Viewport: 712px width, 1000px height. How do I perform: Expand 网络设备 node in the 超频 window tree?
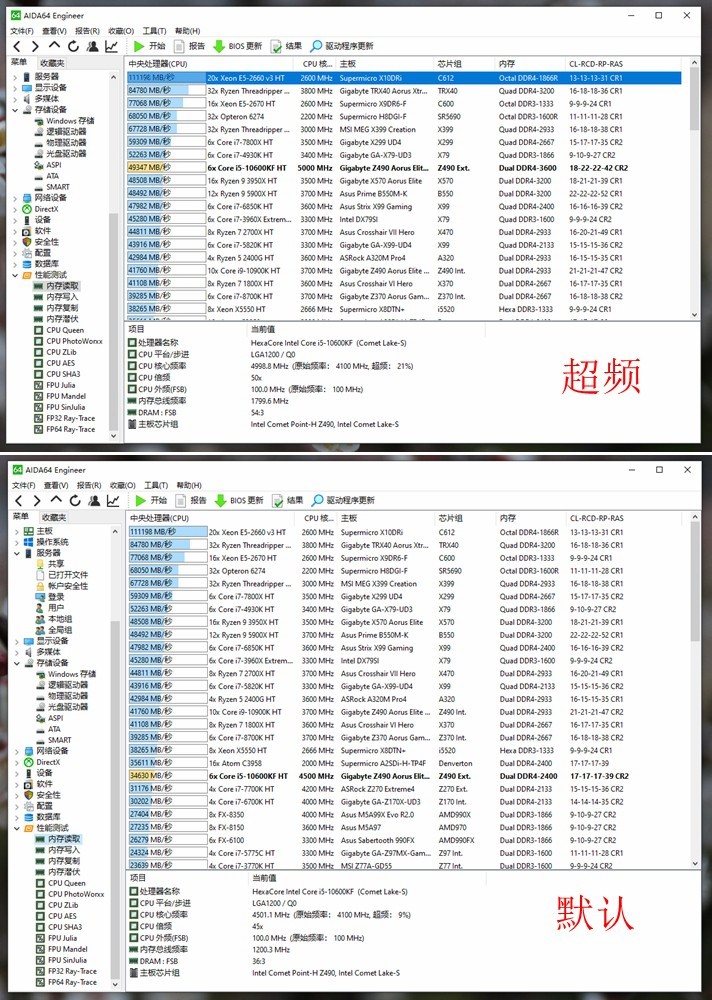click(x=15, y=198)
